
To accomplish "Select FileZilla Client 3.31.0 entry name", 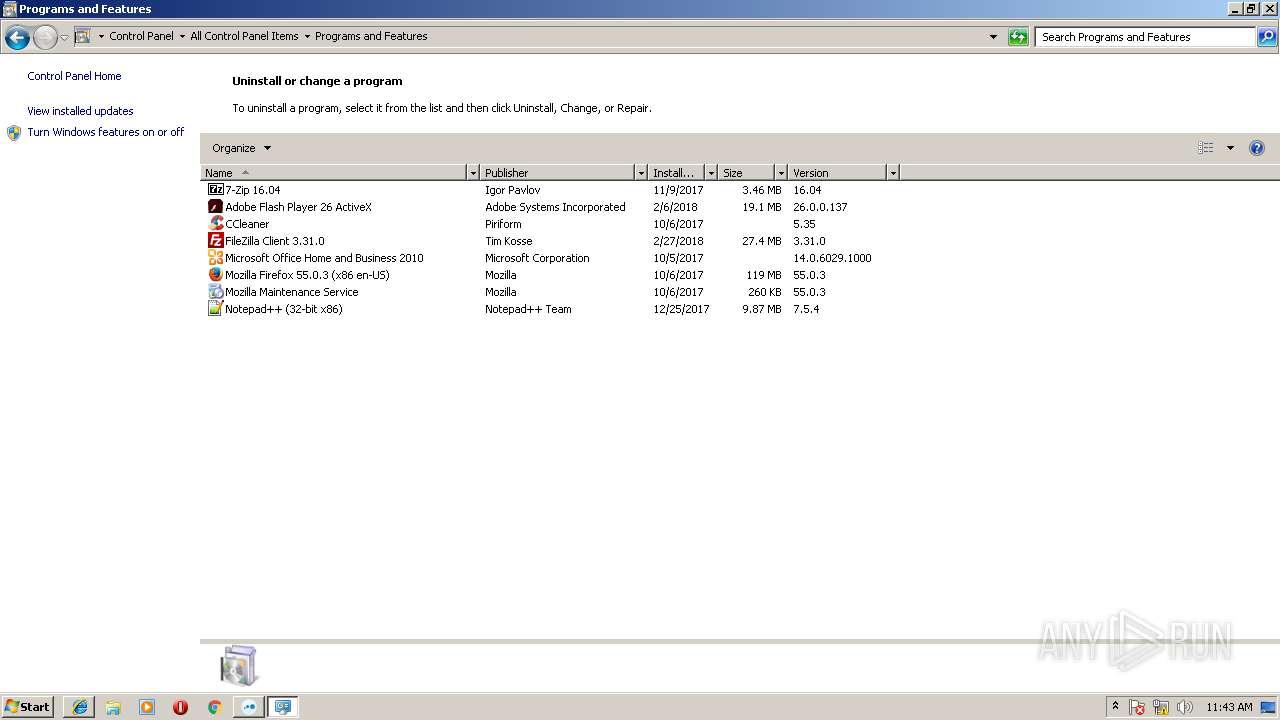I will (x=275, y=241).
